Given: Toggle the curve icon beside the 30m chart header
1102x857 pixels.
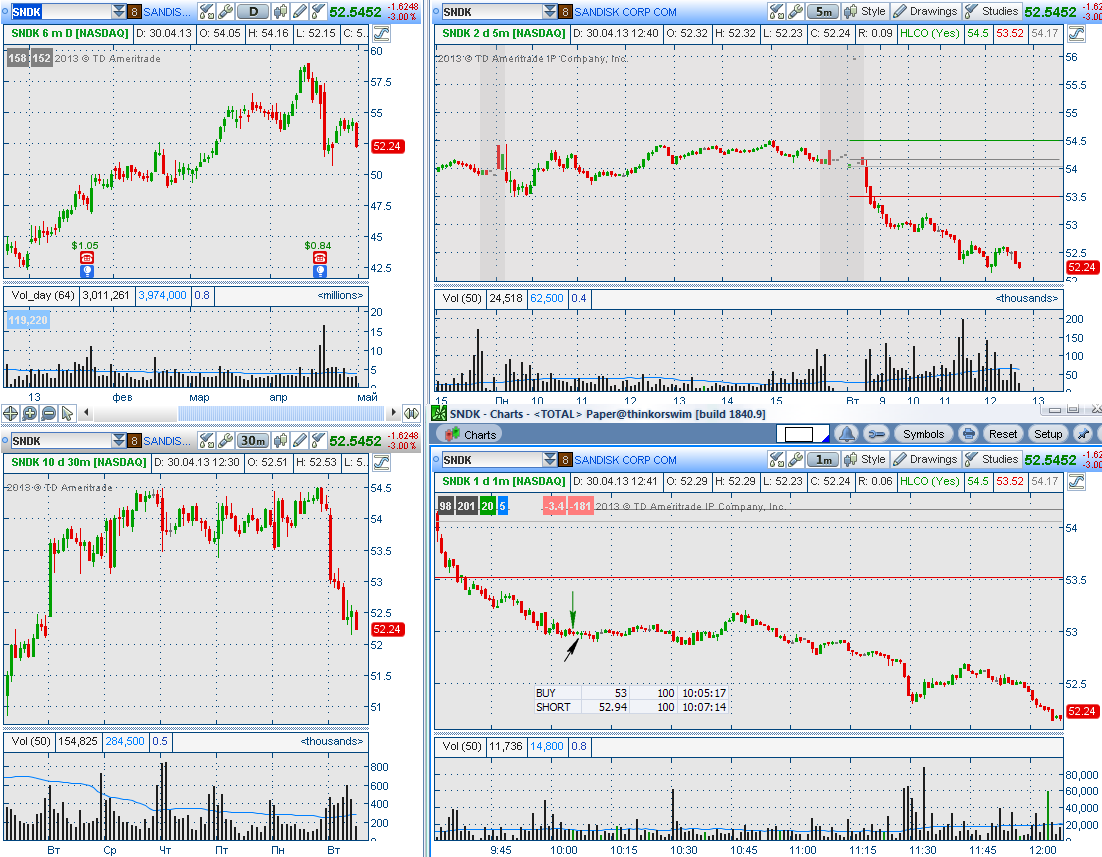Looking at the screenshot, I should pos(382,462).
